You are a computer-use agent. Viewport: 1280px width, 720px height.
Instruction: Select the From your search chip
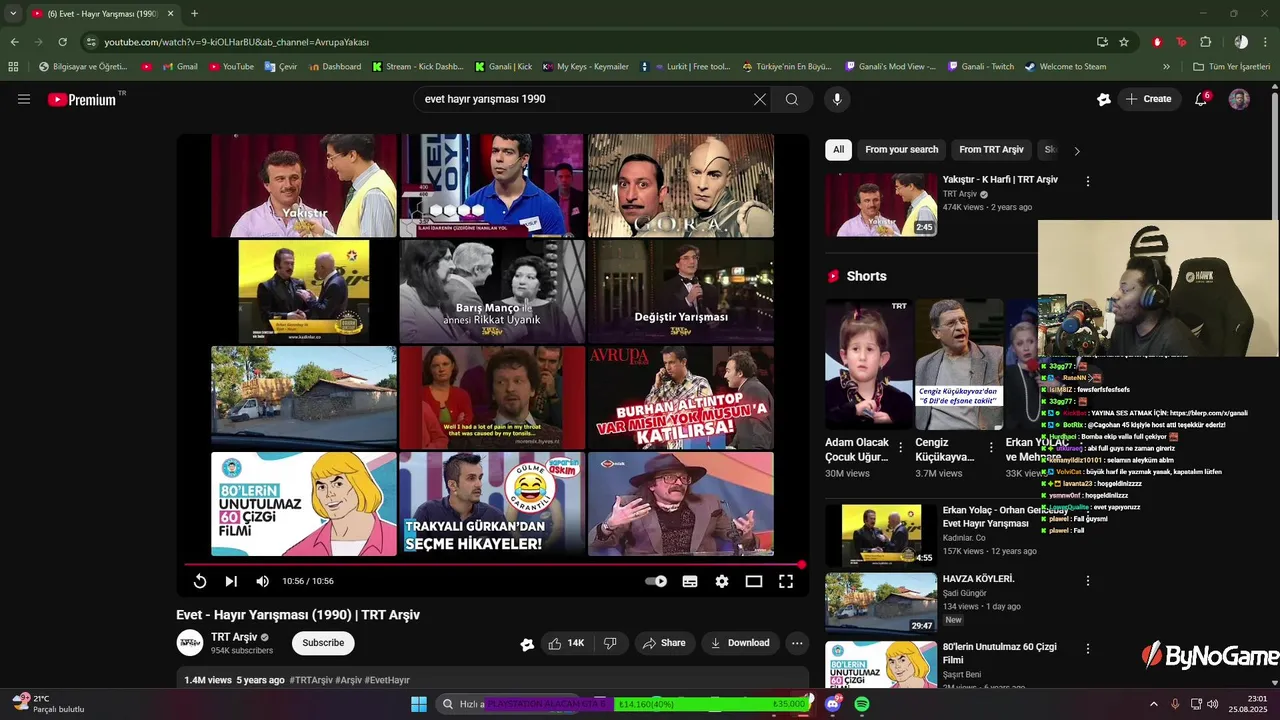902,150
